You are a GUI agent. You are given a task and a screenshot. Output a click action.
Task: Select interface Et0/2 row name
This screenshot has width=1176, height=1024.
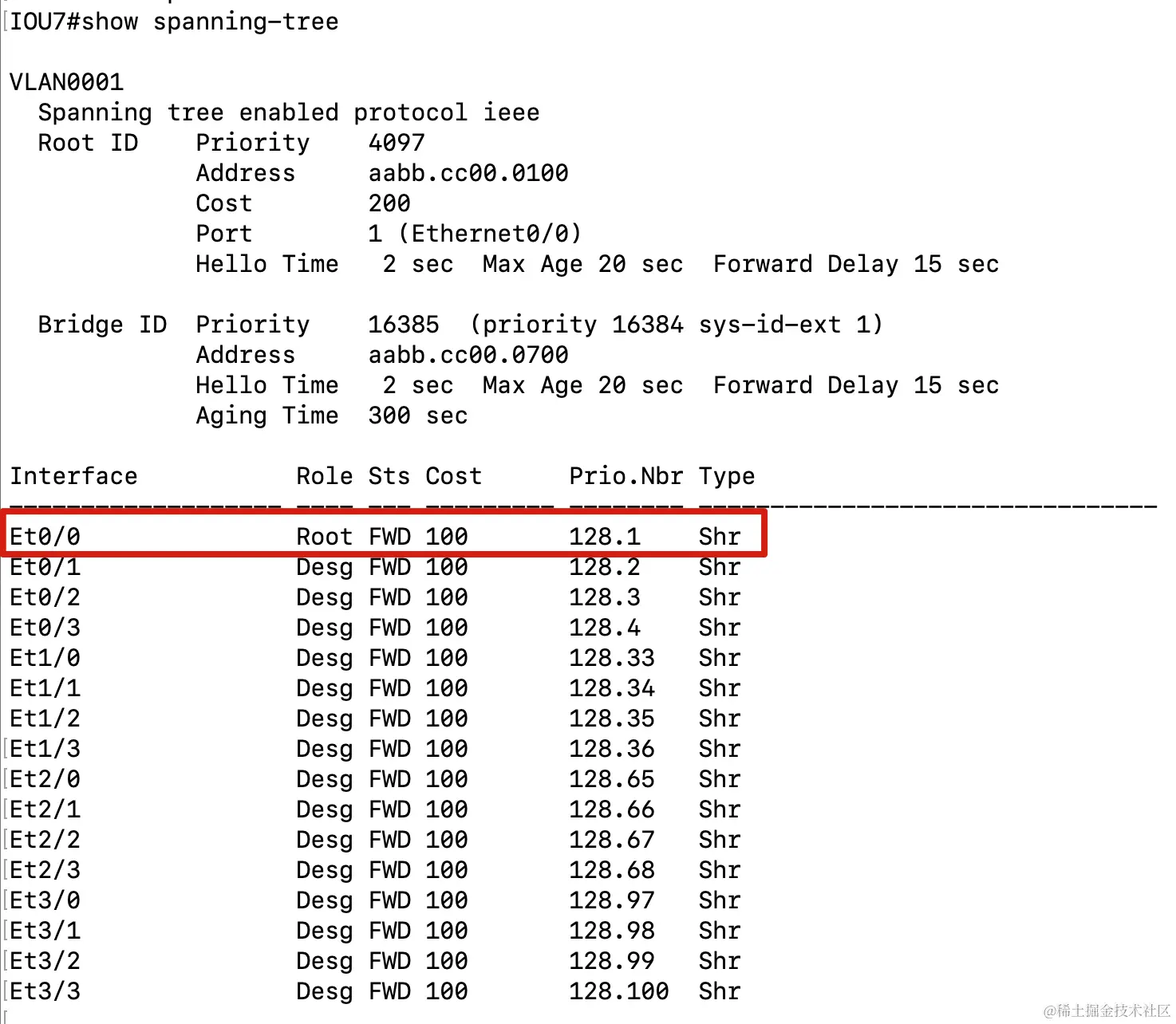coord(45,597)
